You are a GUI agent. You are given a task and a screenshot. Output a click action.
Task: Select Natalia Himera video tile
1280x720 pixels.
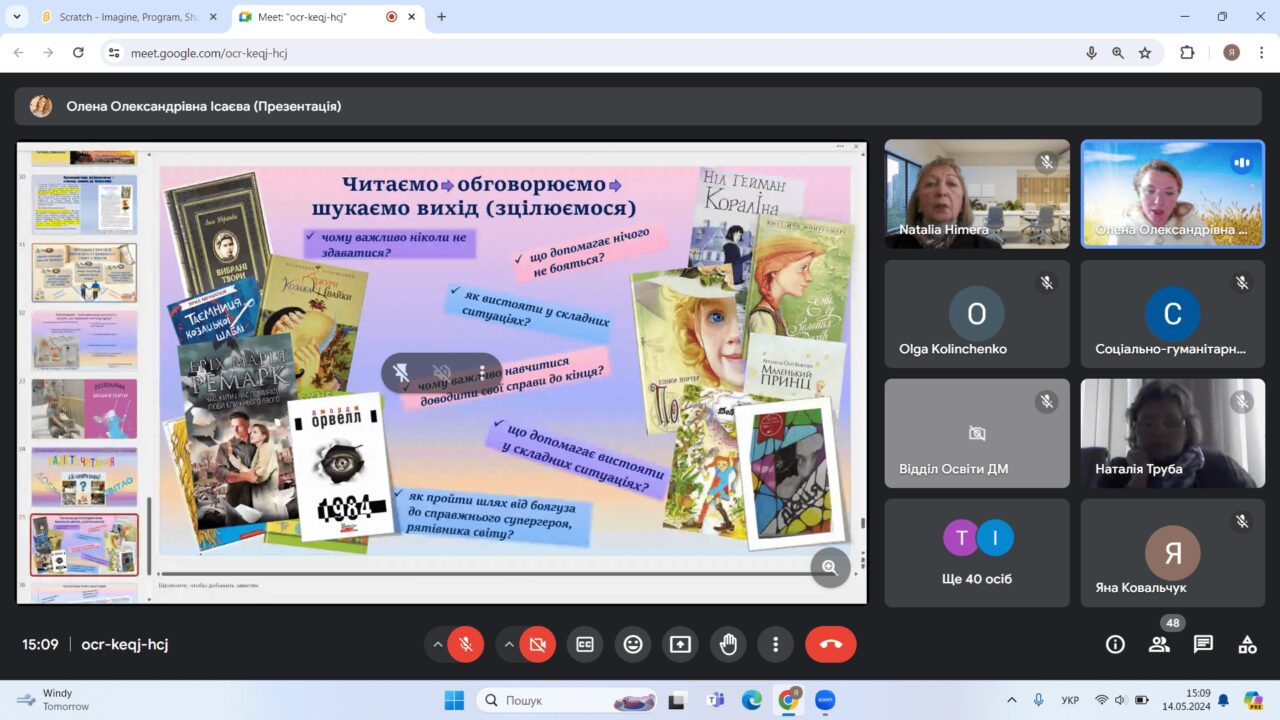pyautogui.click(x=977, y=194)
